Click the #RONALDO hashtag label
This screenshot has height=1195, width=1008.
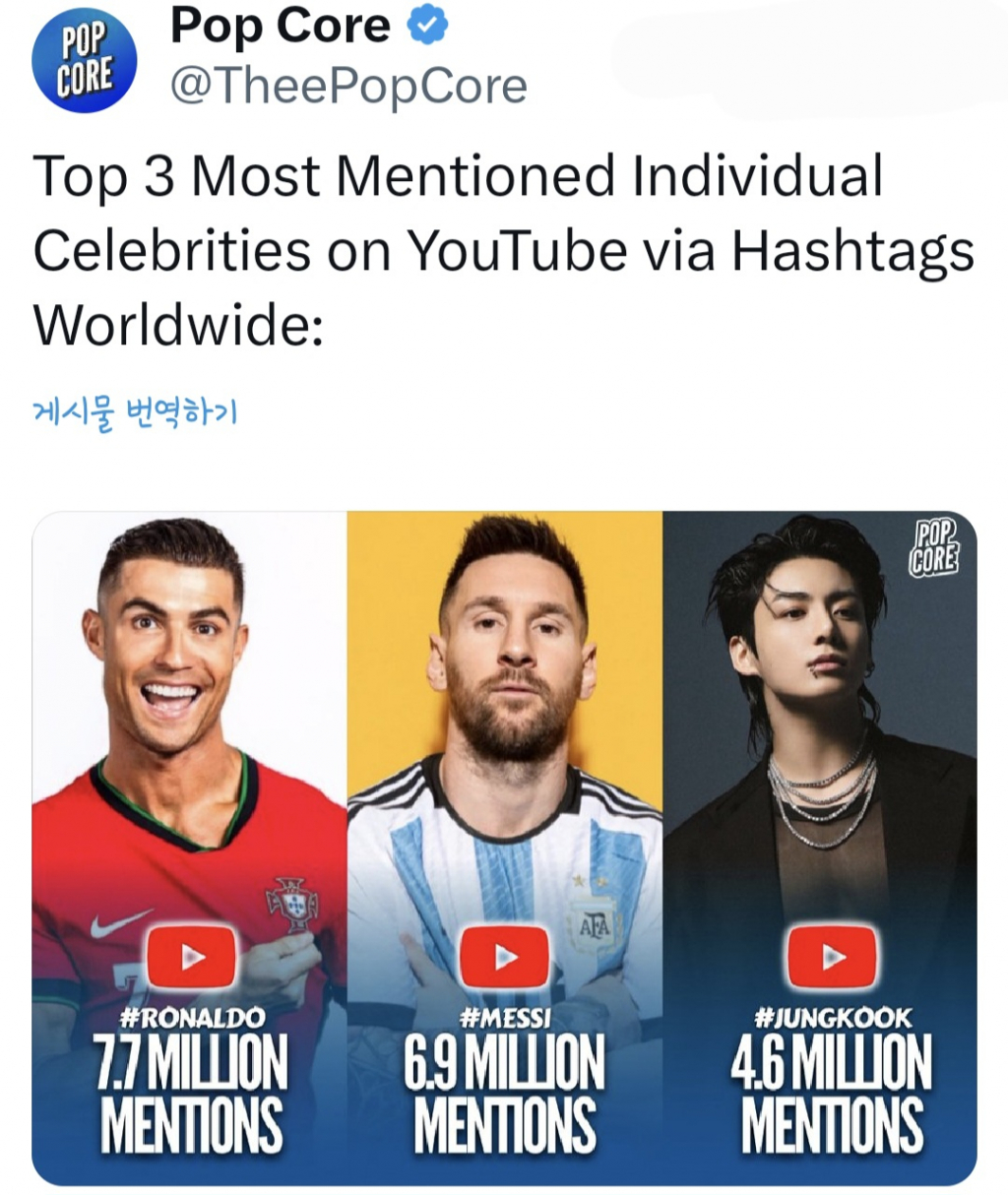coord(191,1017)
